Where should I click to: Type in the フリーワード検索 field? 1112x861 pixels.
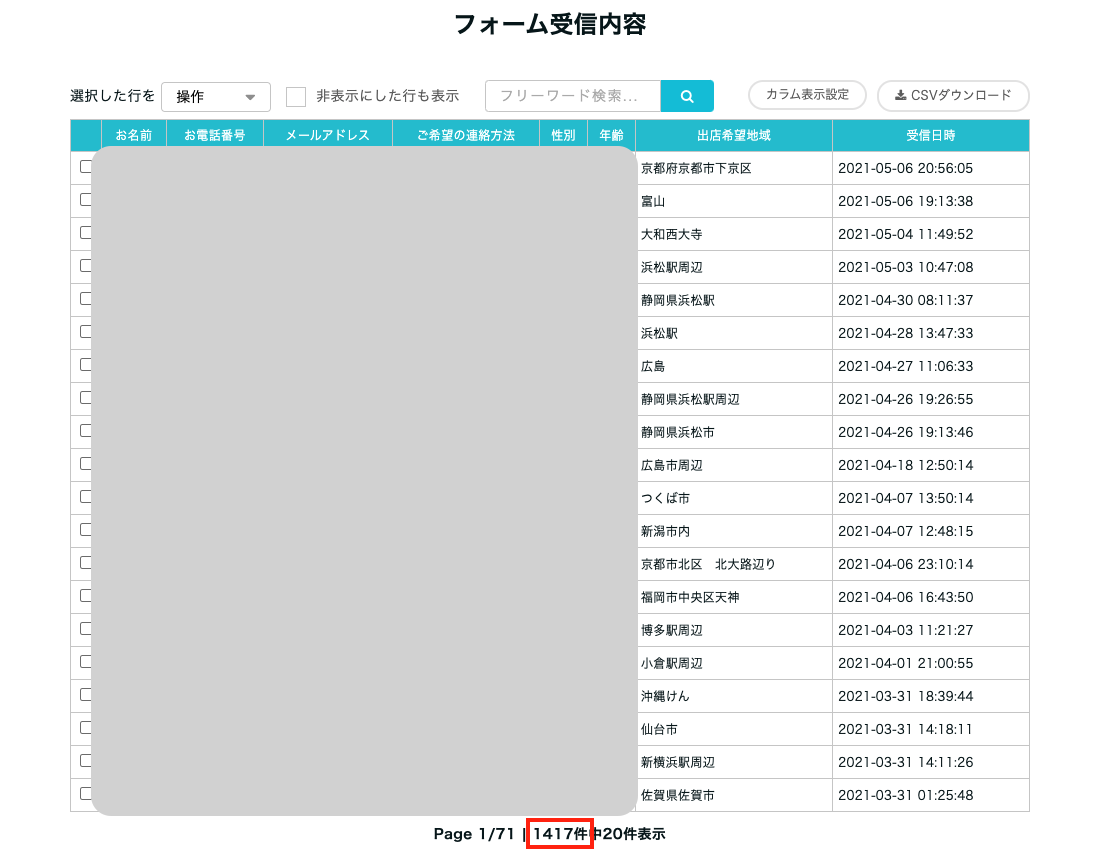(x=573, y=96)
